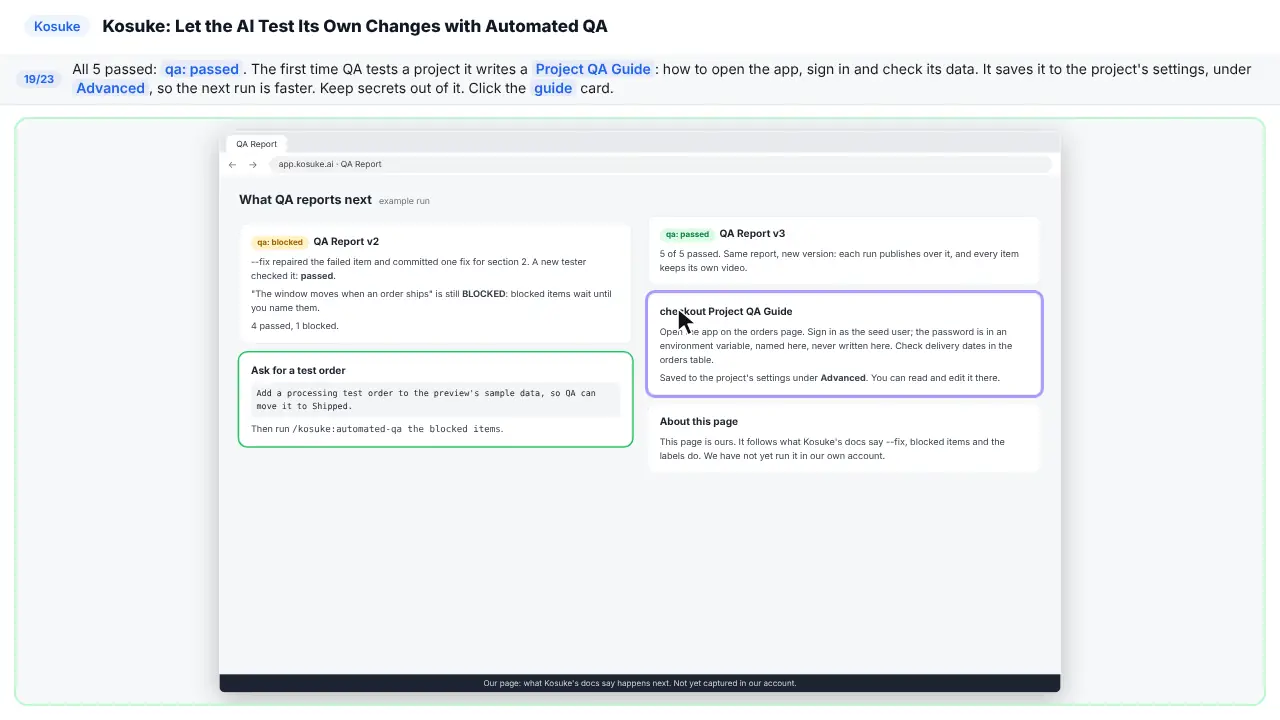Click the 'About this page' heading

pyautogui.click(x=699, y=422)
